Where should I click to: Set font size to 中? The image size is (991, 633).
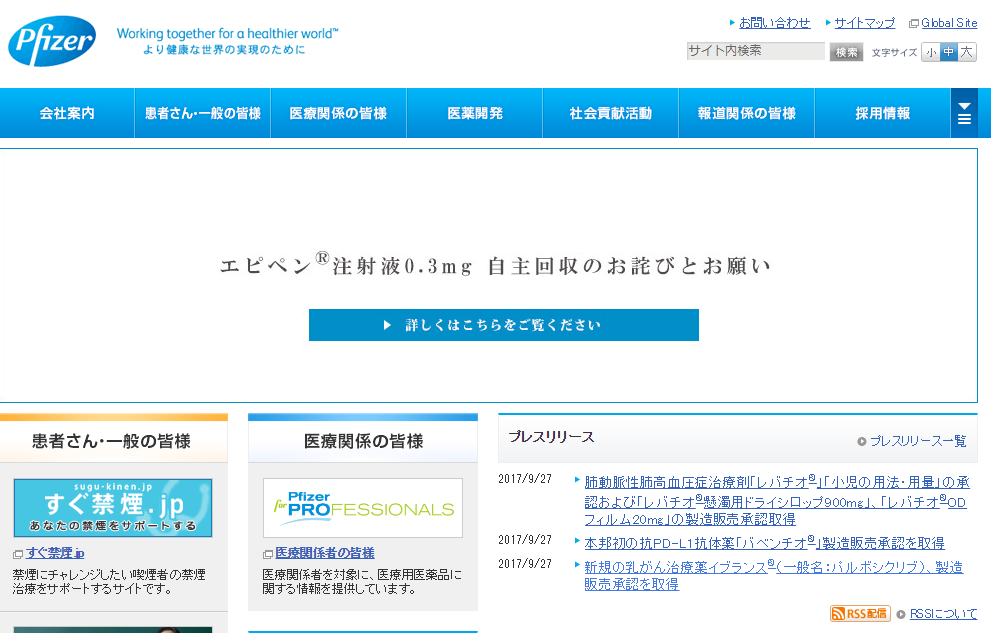(x=949, y=52)
